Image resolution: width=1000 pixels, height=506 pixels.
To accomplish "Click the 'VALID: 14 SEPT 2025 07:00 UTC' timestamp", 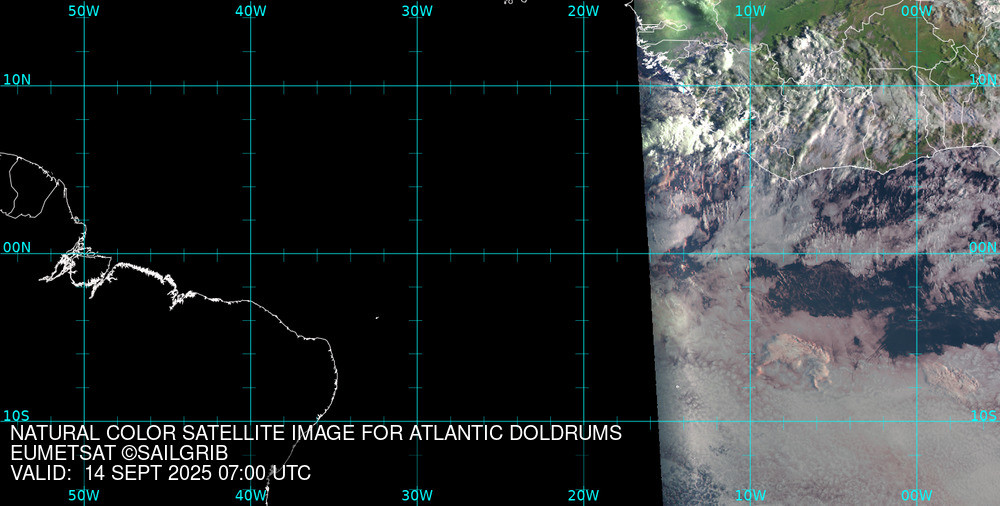I will [x=161, y=473].
